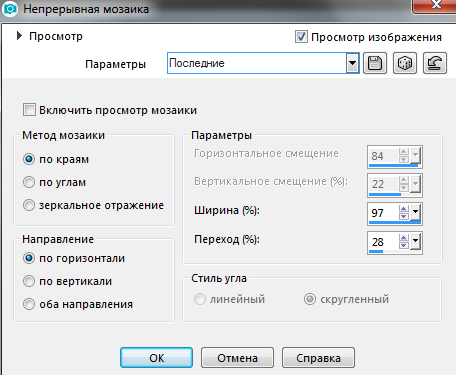Enable Включить просмотр мозаики checkbox

pos(29,110)
